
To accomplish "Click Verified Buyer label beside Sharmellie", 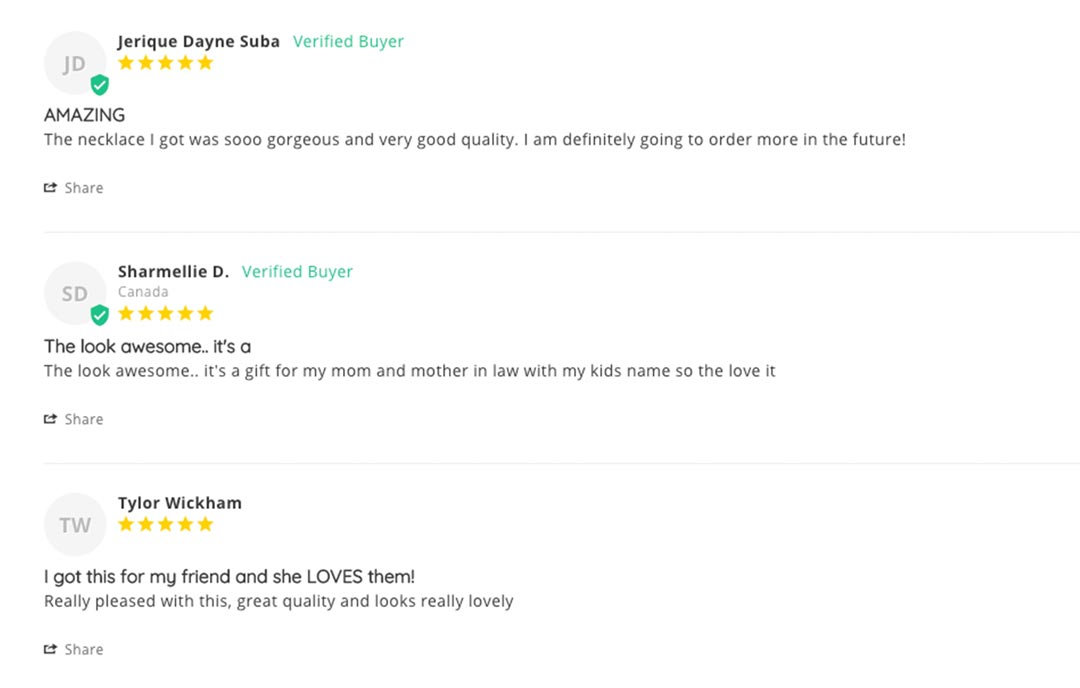I will coord(297,271).
